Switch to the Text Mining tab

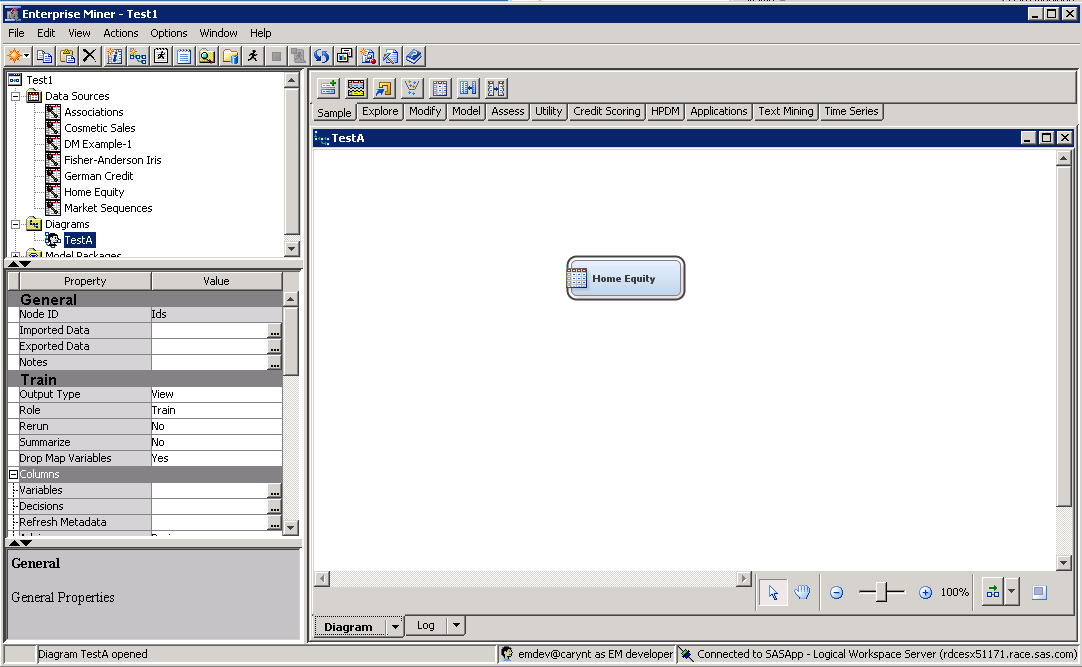tap(785, 112)
